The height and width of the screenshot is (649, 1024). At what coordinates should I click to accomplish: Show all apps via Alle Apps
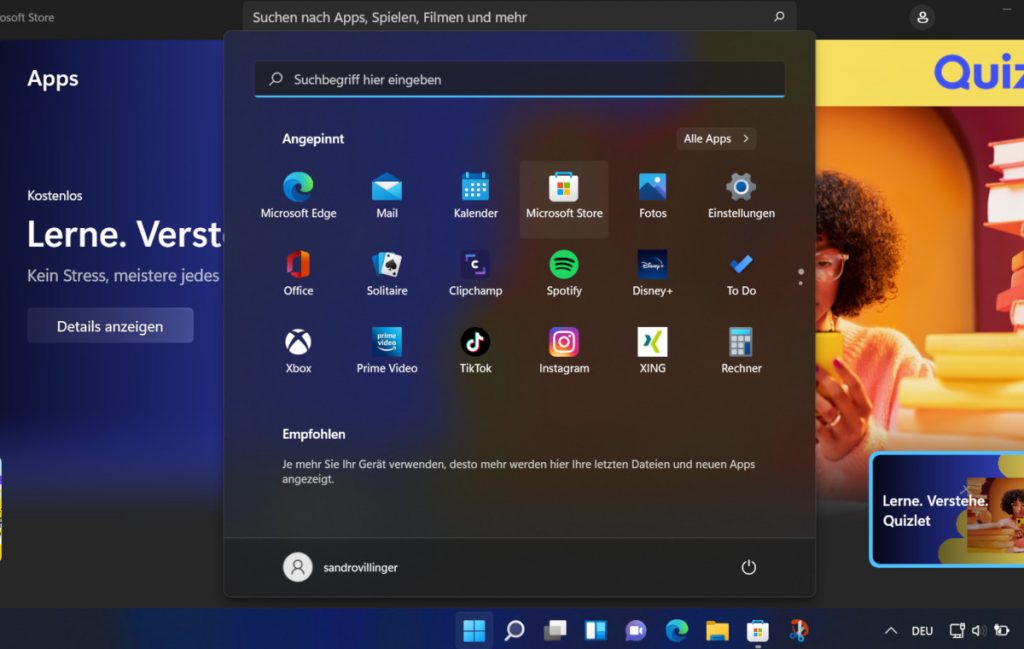coord(716,138)
